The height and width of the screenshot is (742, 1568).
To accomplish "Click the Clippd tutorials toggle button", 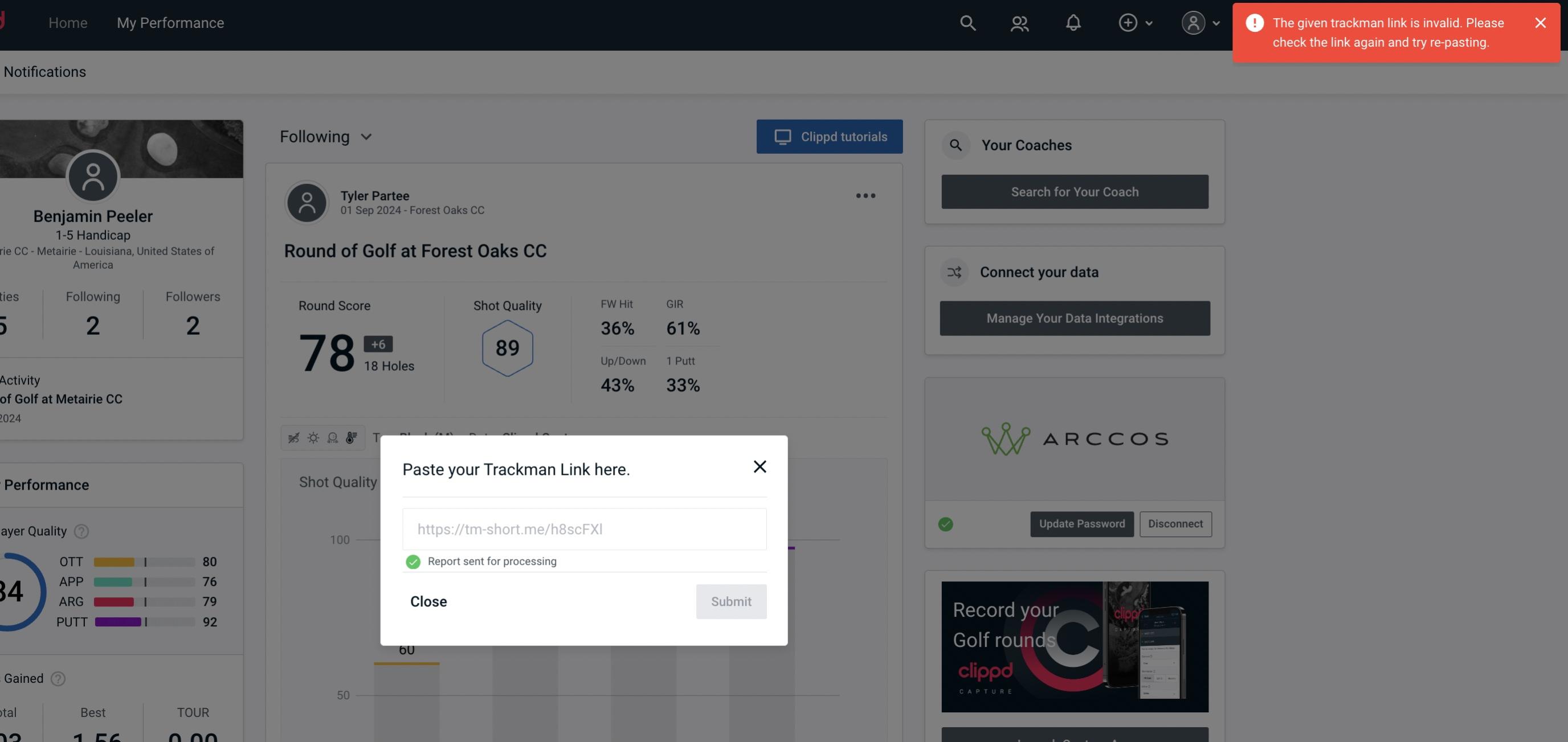I will 830,136.
